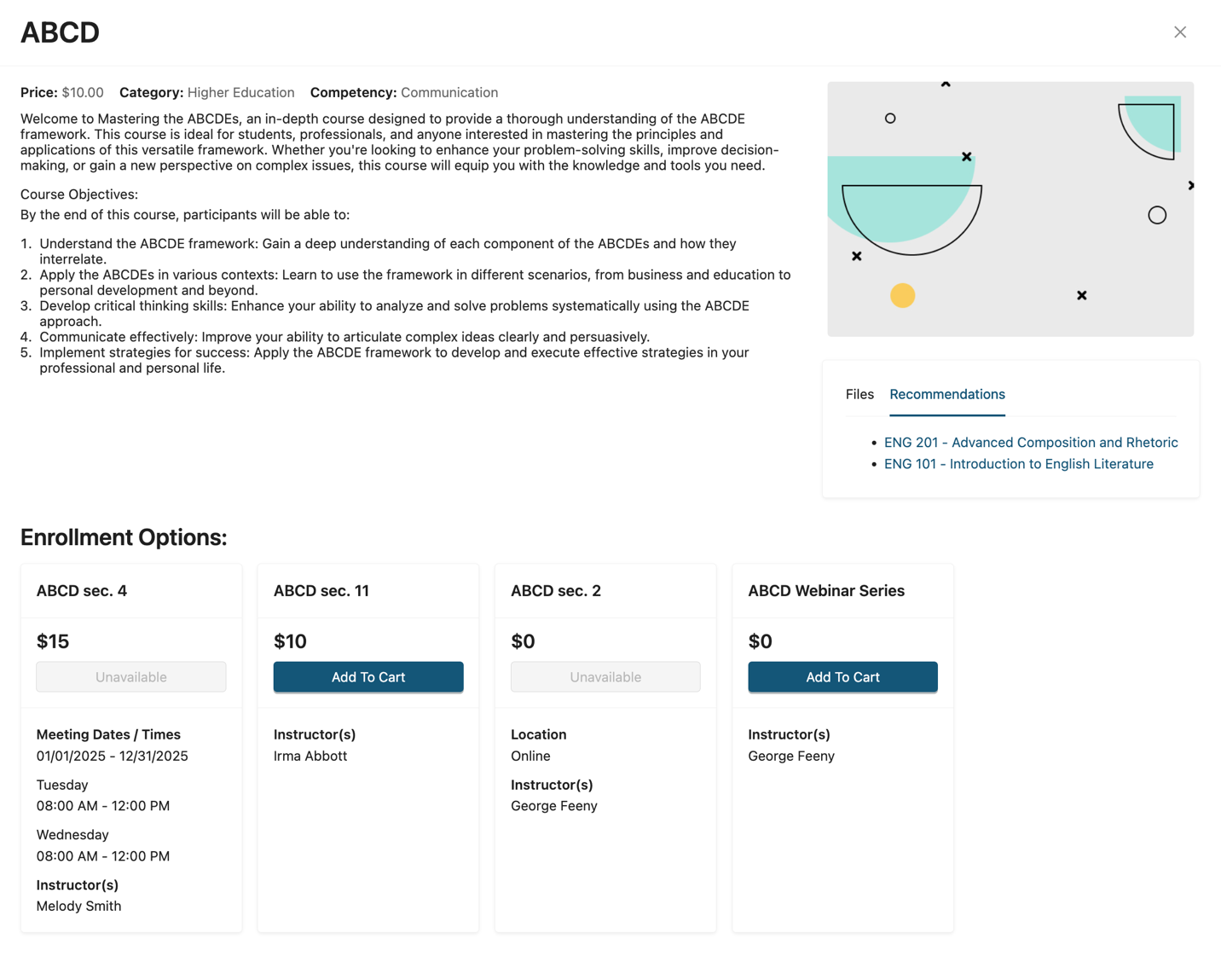Image resolution: width=1221 pixels, height=980 pixels.
Task: Open the Files tab
Action: click(x=859, y=394)
